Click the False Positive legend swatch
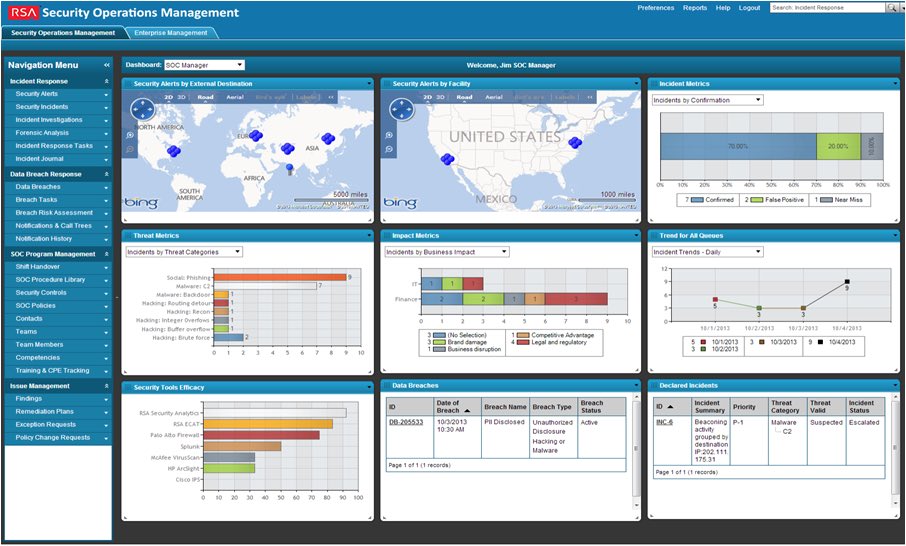This screenshot has height=546, width=906. click(x=756, y=200)
